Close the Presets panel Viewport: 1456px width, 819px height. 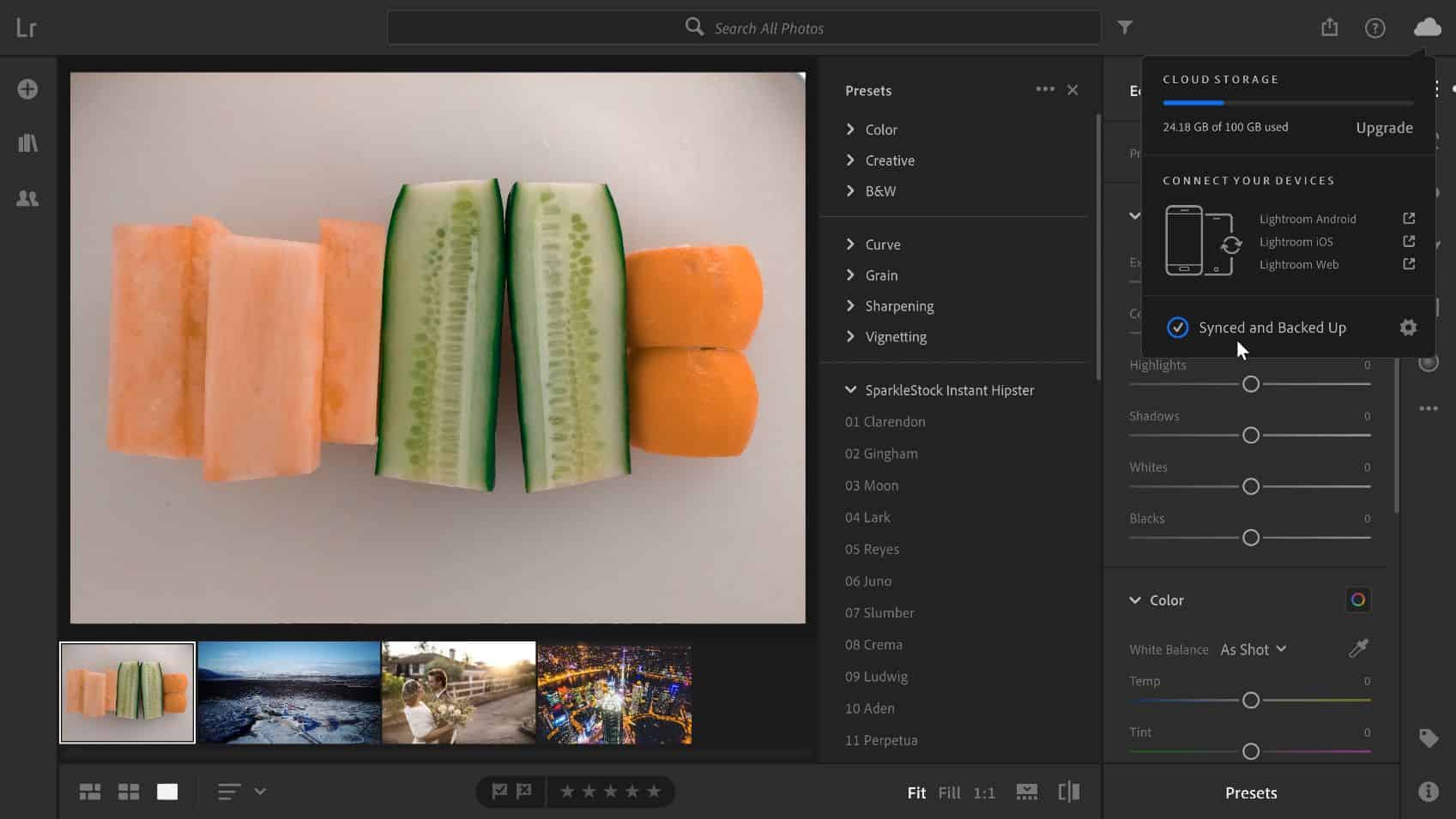1072,90
